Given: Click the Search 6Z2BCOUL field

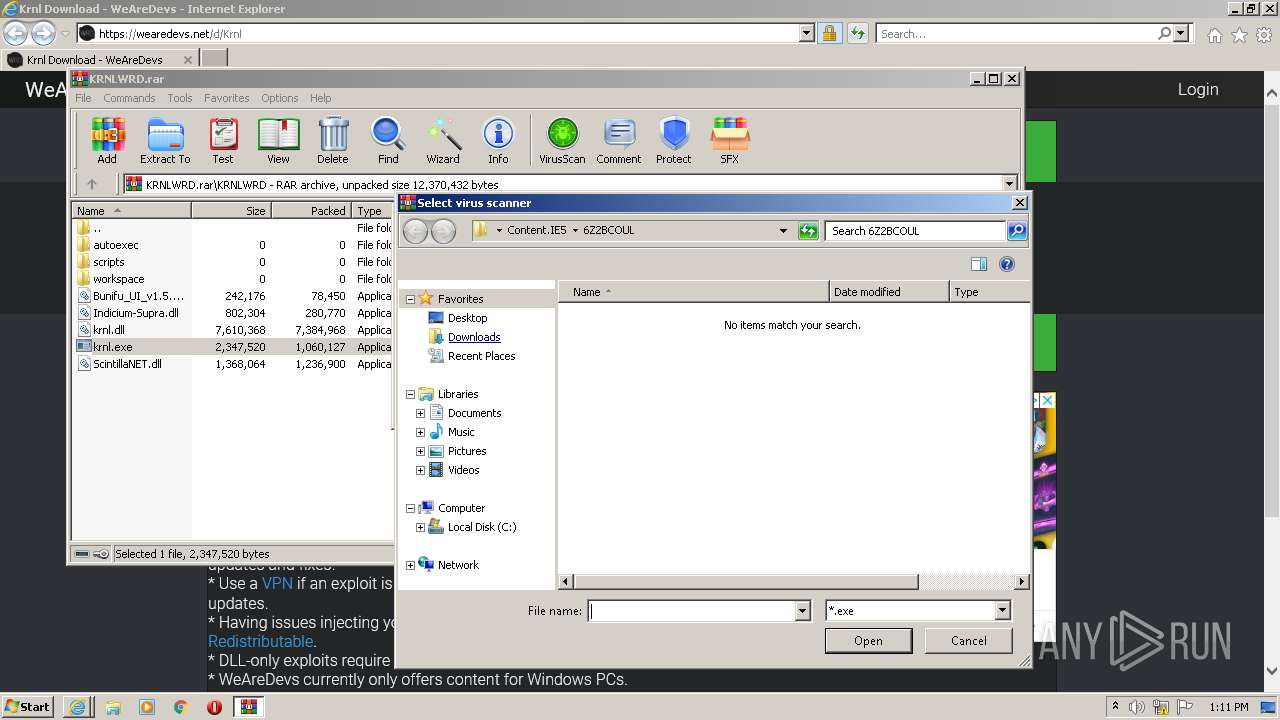Looking at the screenshot, I should tap(916, 231).
